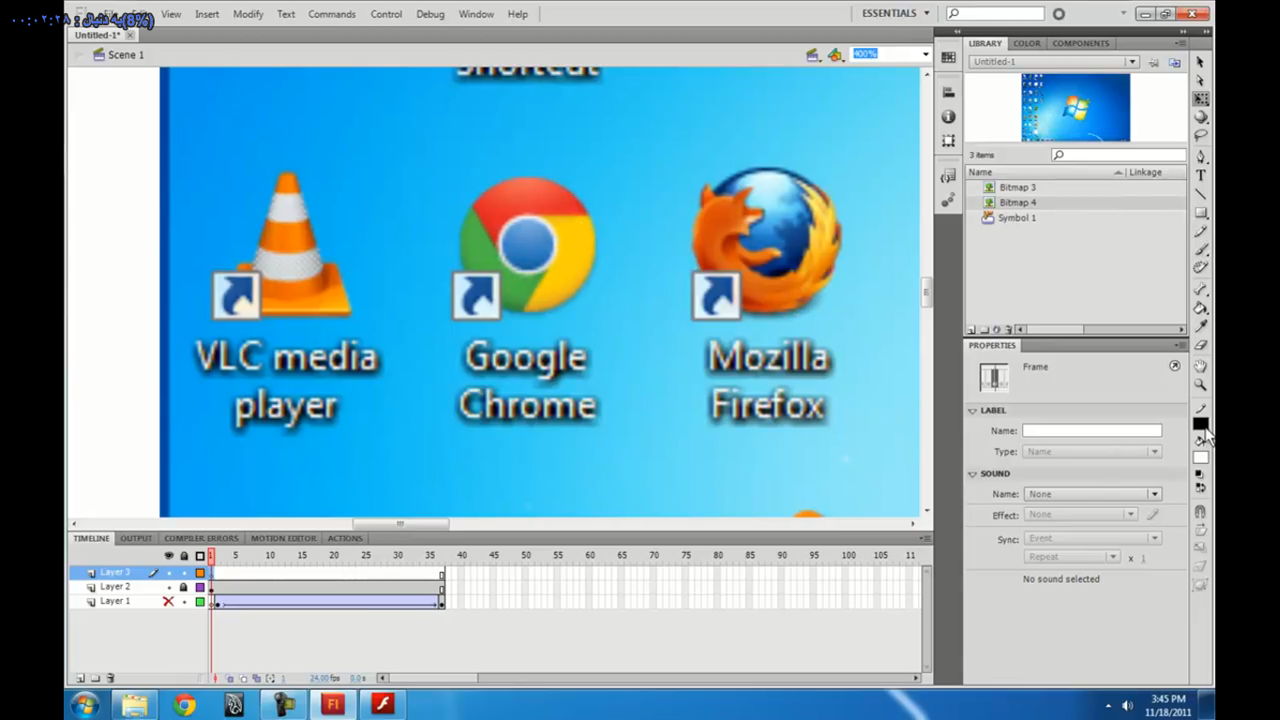Open the Swatches panel icon in dock
The image size is (1280, 720).
coord(948,58)
